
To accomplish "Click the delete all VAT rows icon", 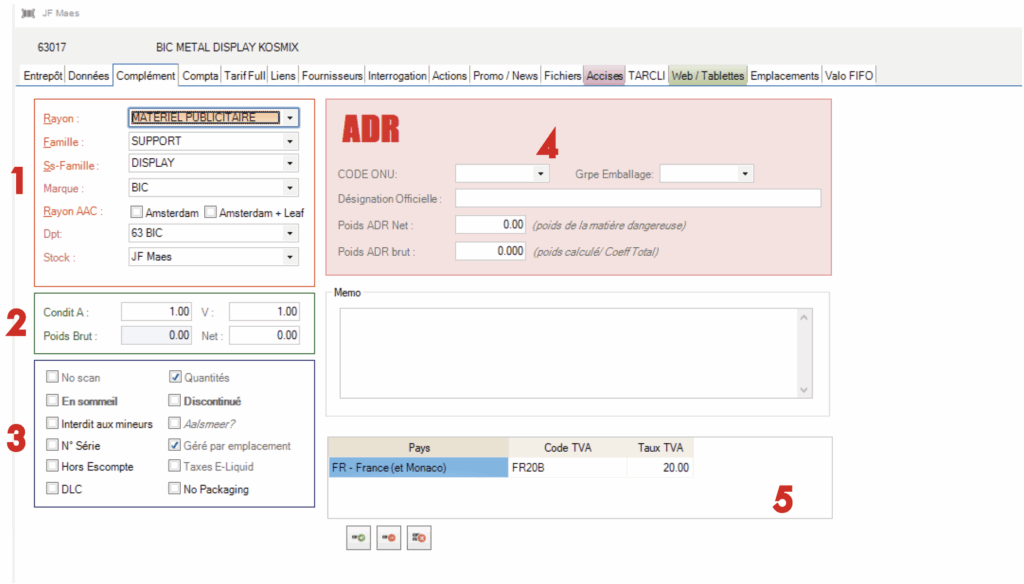I will [418, 538].
